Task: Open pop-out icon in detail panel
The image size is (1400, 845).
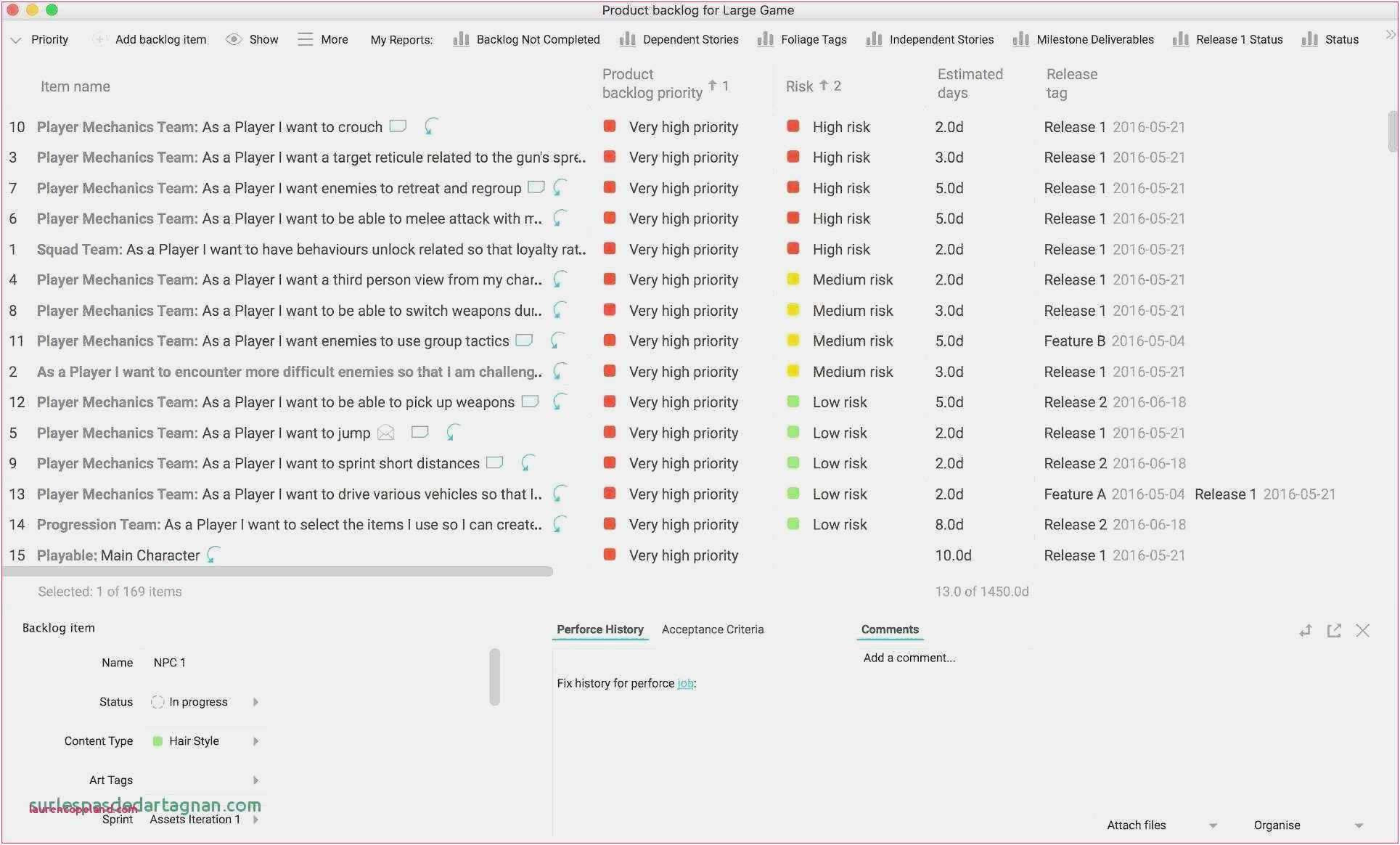Action: point(1334,630)
